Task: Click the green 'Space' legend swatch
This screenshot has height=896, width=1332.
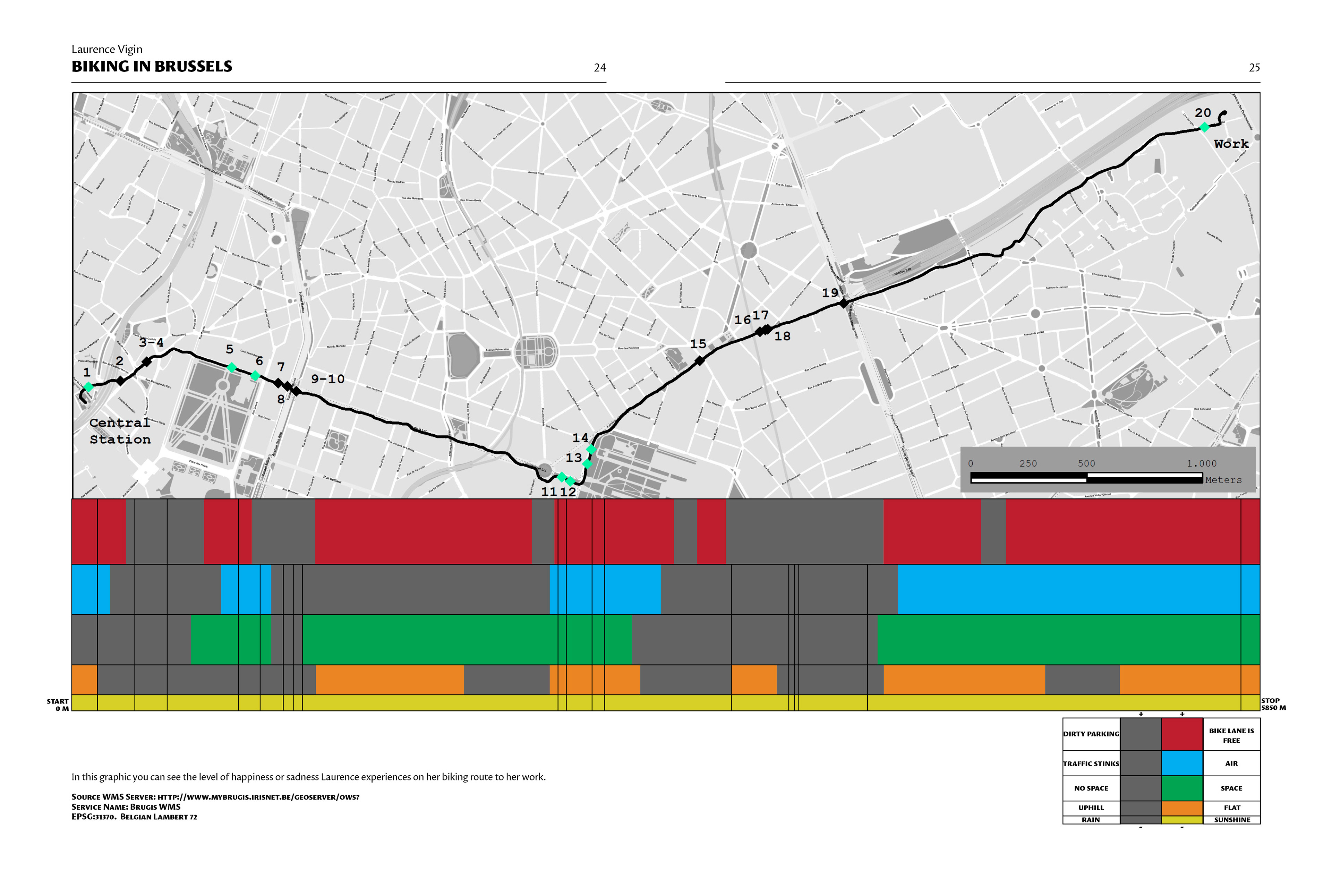Action: click(x=1182, y=788)
